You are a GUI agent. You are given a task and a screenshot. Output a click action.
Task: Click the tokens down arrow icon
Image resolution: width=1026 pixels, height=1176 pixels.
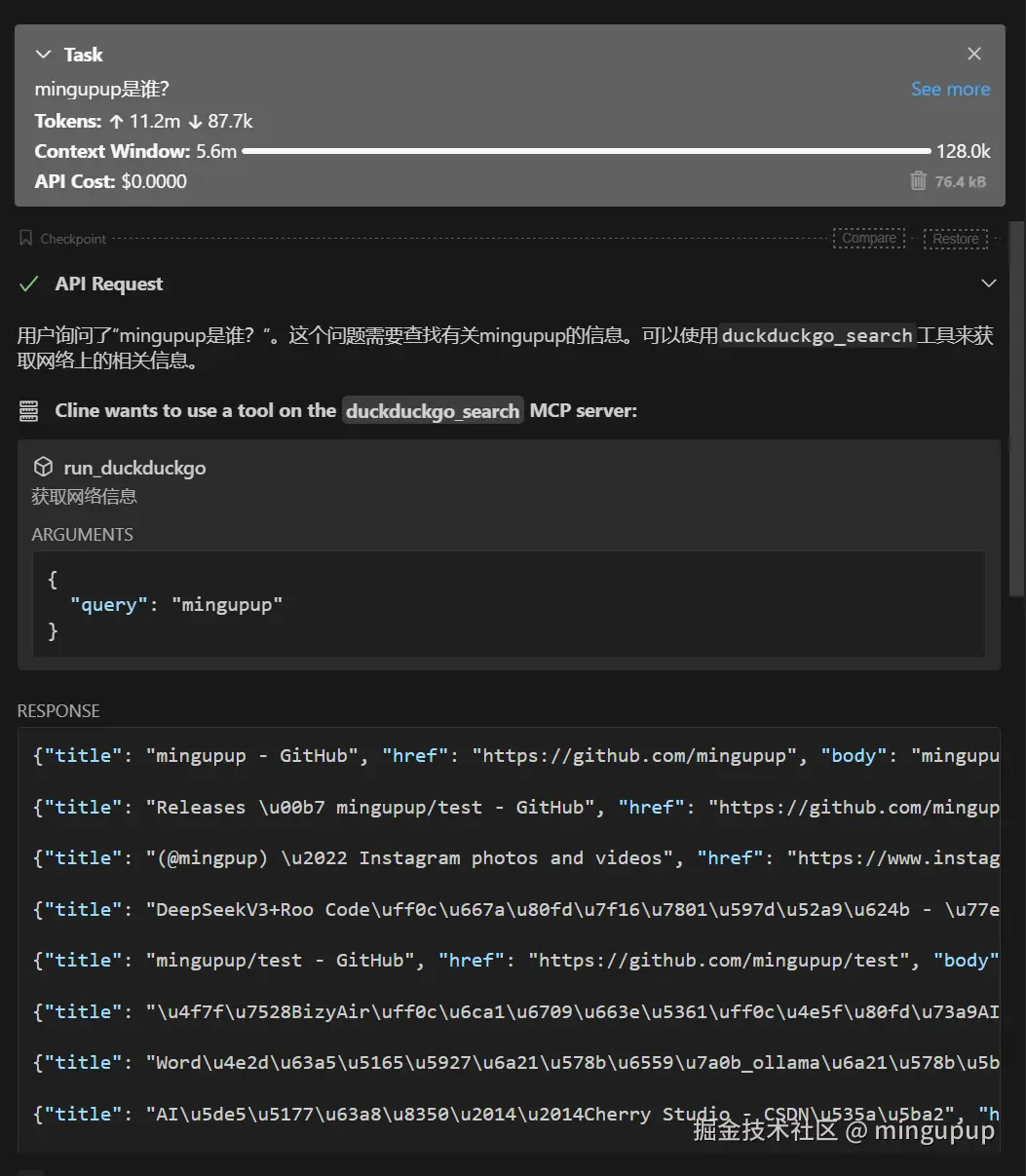pos(195,122)
